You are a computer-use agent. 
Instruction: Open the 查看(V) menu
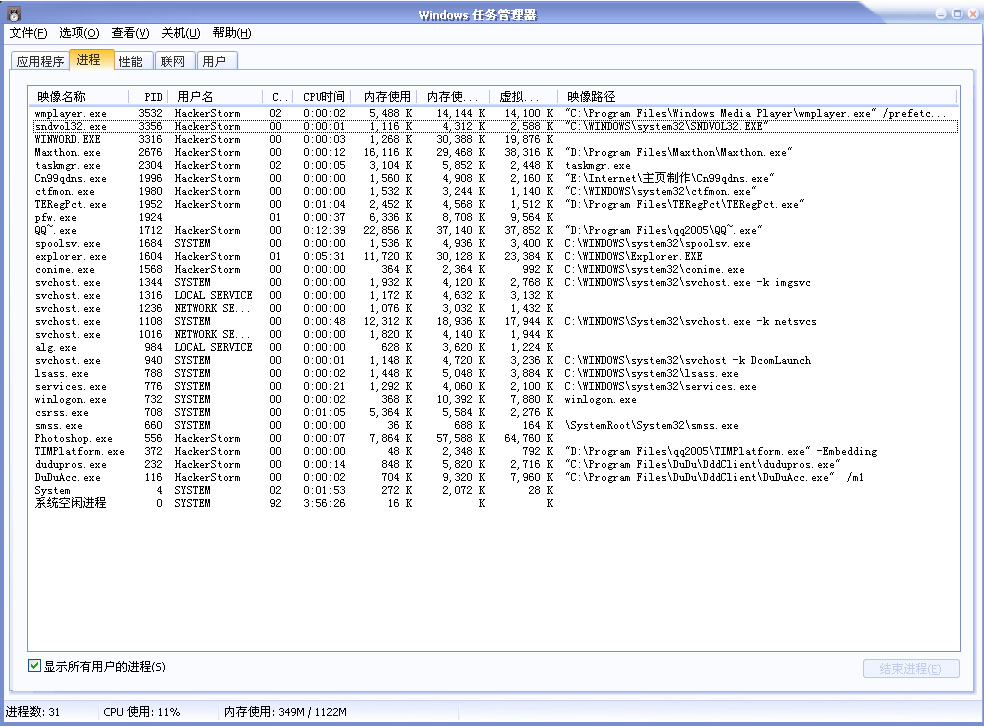click(x=130, y=33)
